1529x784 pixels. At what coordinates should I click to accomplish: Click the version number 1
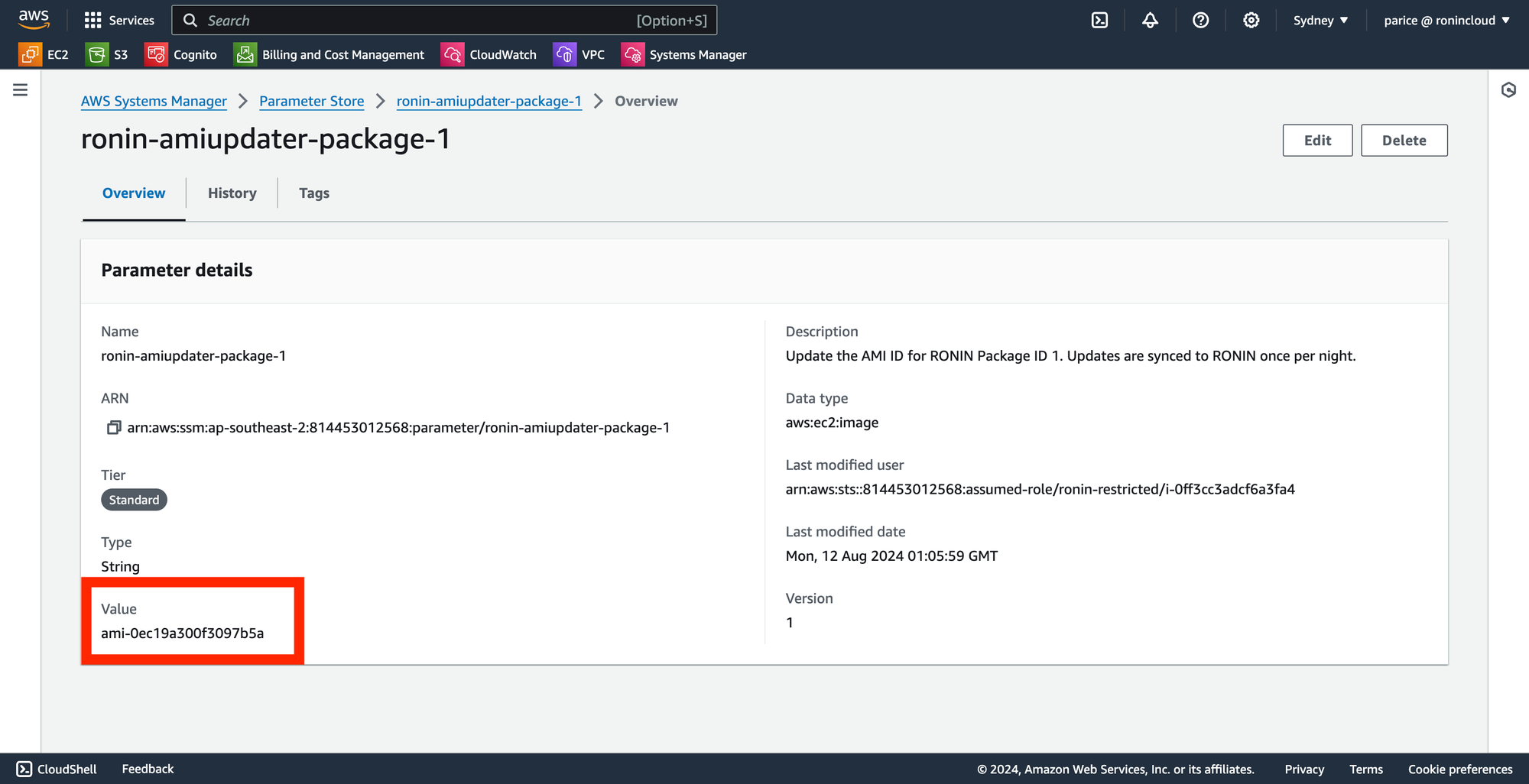click(x=790, y=623)
